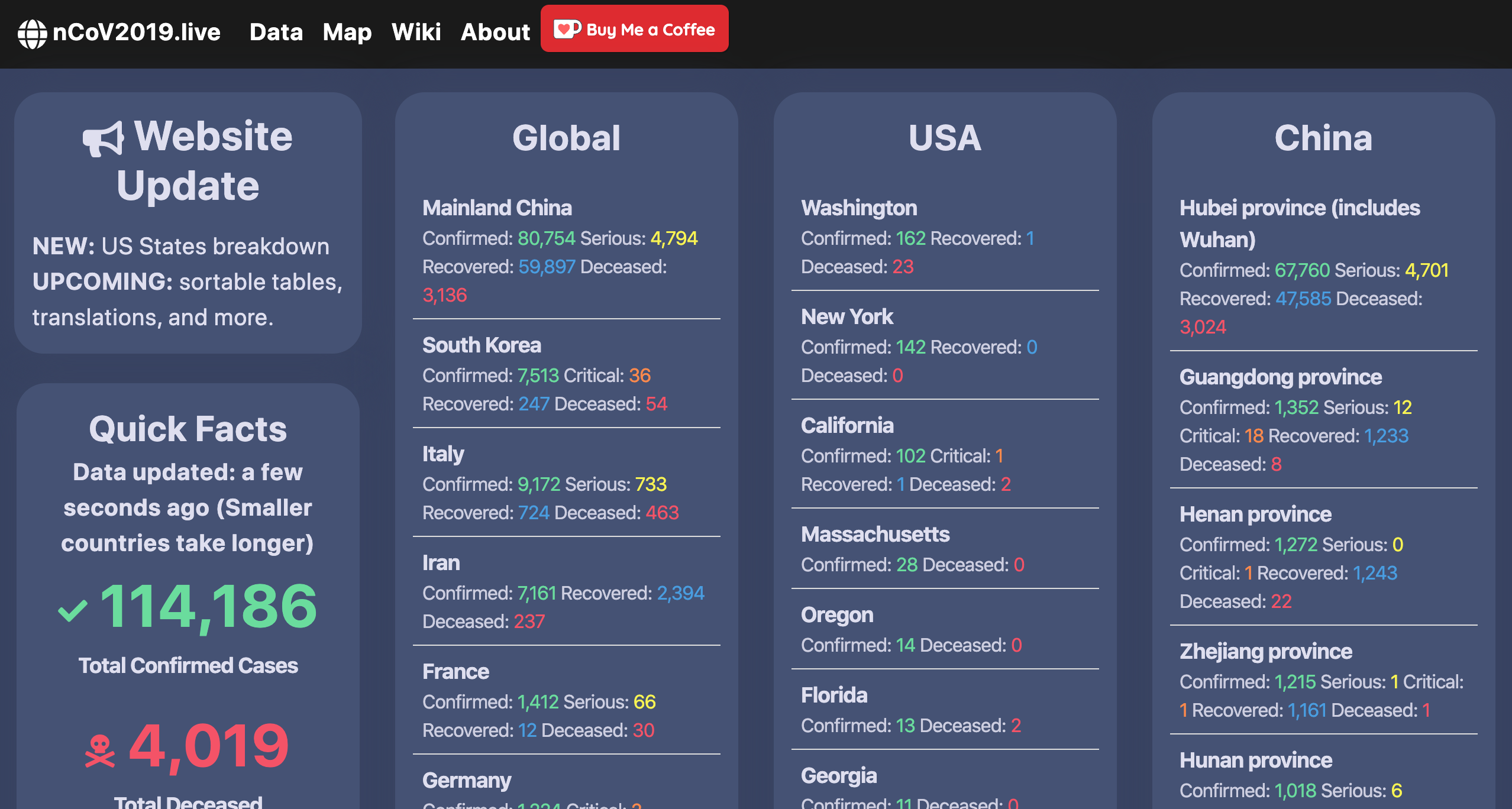The image size is (1512, 809).
Task: Select the South Korea entry title
Action: (x=482, y=345)
